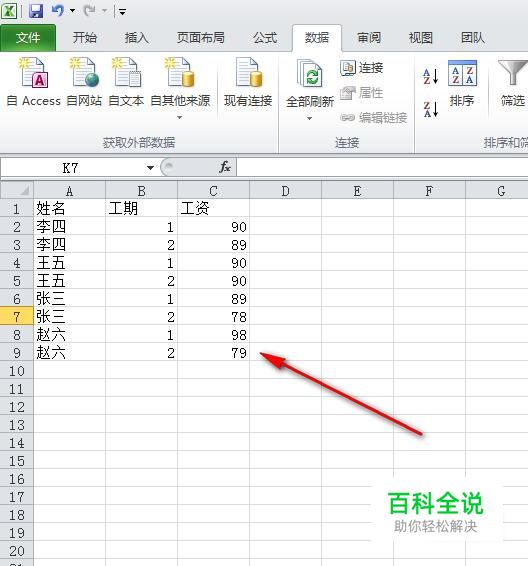The width and height of the screenshot is (528, 566).
Task: Select cell A4 with 王五
Action: (x=70, y=262)
